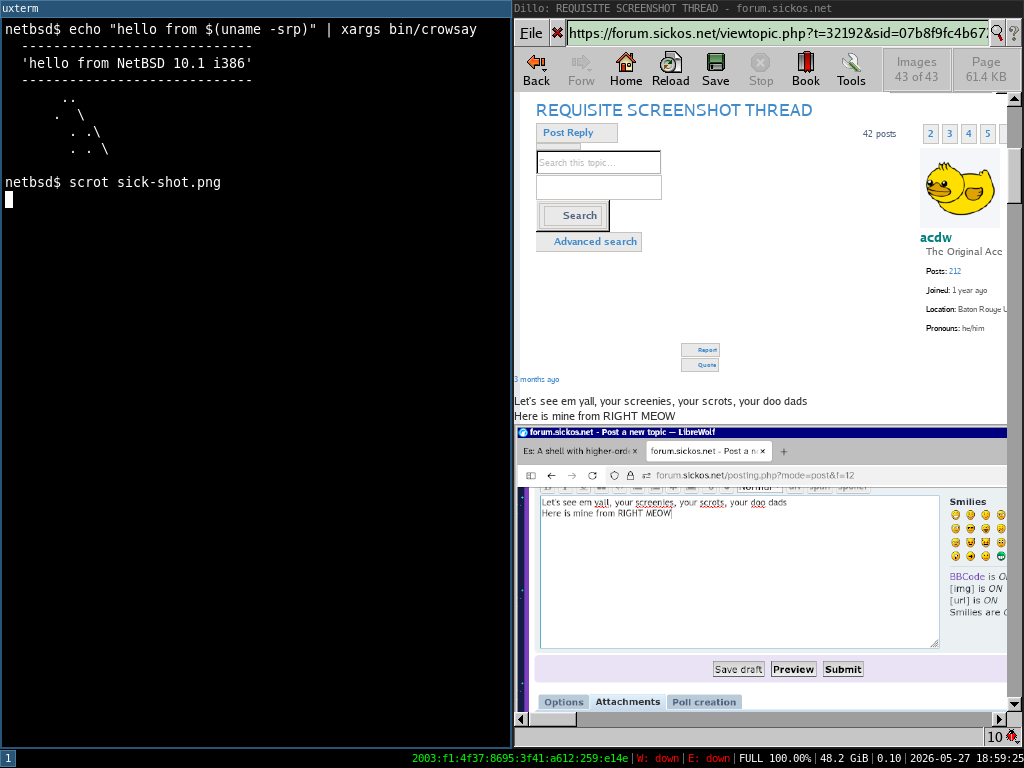Switch to workspace 1 in the bar
Viewport: 1024px width, 768px height.
point(8,758)
